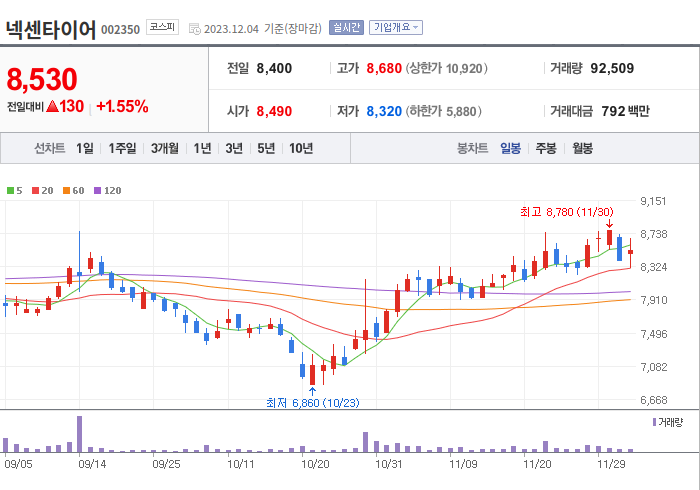700x490 pixels.
Task: Click the red 20-day moving average swatch
Action: click(x=35, y=191)
